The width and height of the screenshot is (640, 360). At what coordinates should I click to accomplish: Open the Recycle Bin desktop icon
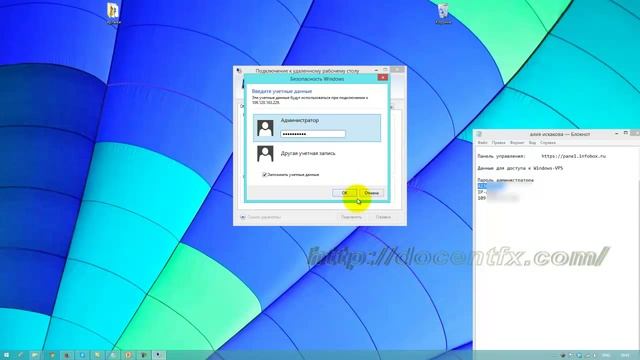click(x=443, y=13)
